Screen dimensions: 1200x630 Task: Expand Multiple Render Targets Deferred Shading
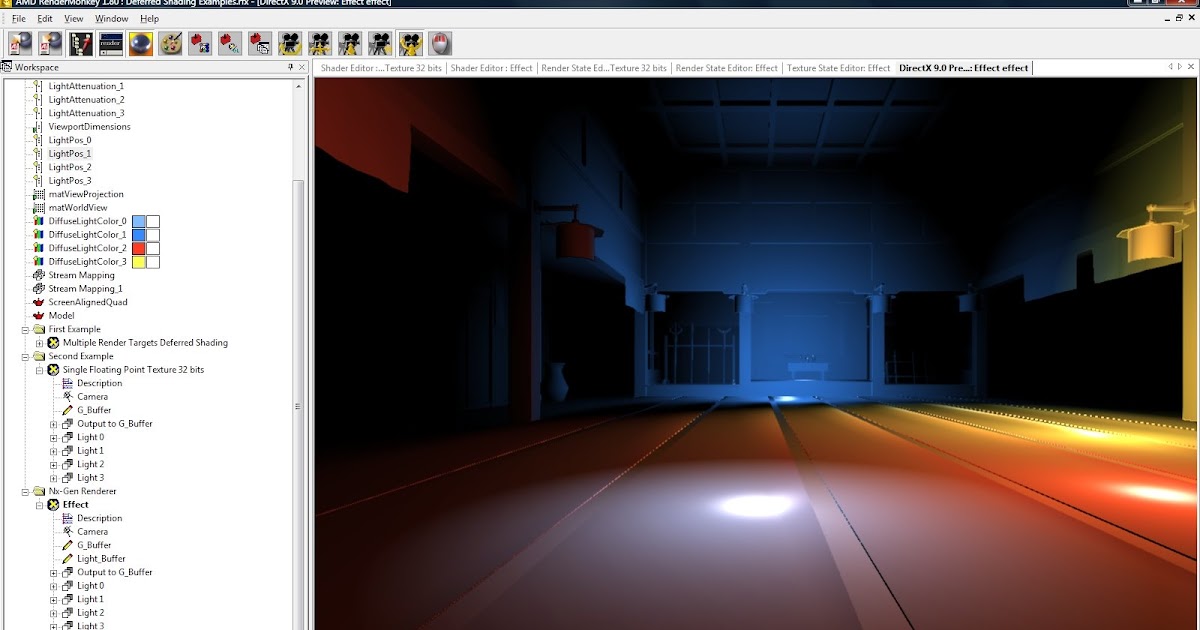pyautogui.click(x=39, y=343)
